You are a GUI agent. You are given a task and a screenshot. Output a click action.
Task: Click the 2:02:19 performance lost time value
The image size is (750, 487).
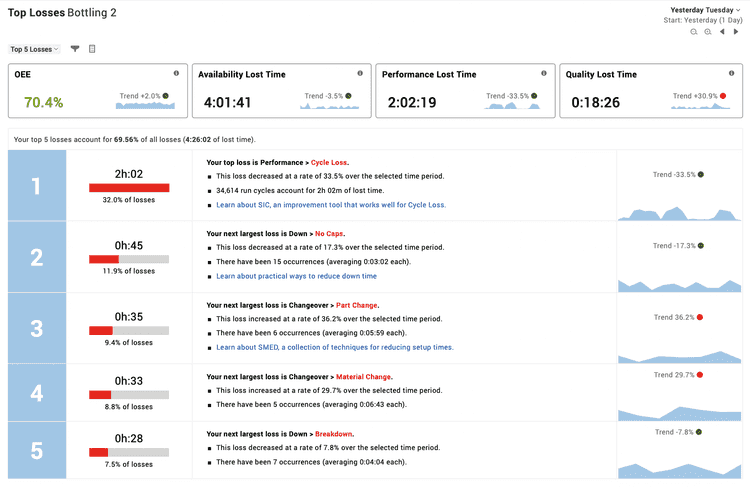point(412,102)
